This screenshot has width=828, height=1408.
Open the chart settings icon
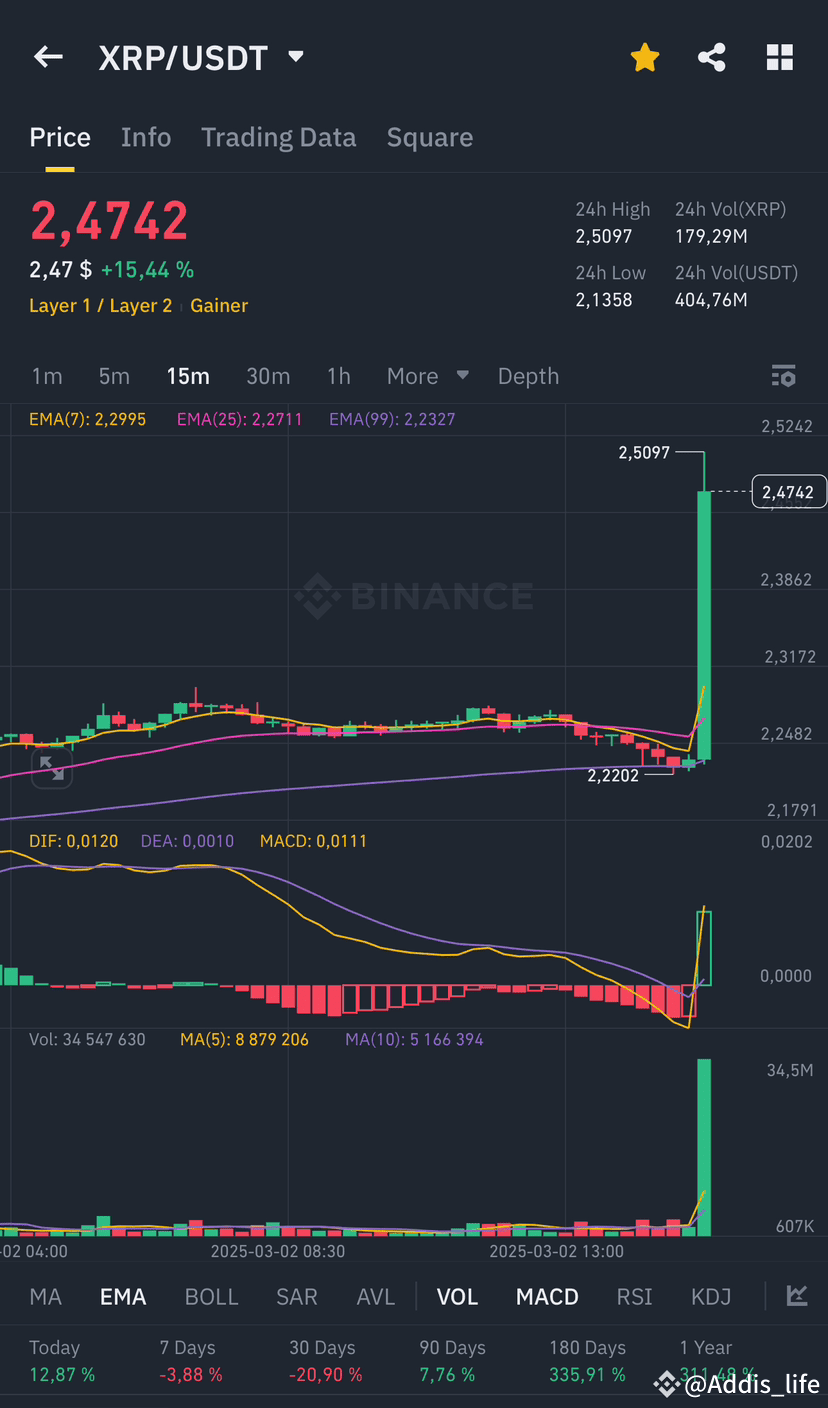click(x=784, y=376)
